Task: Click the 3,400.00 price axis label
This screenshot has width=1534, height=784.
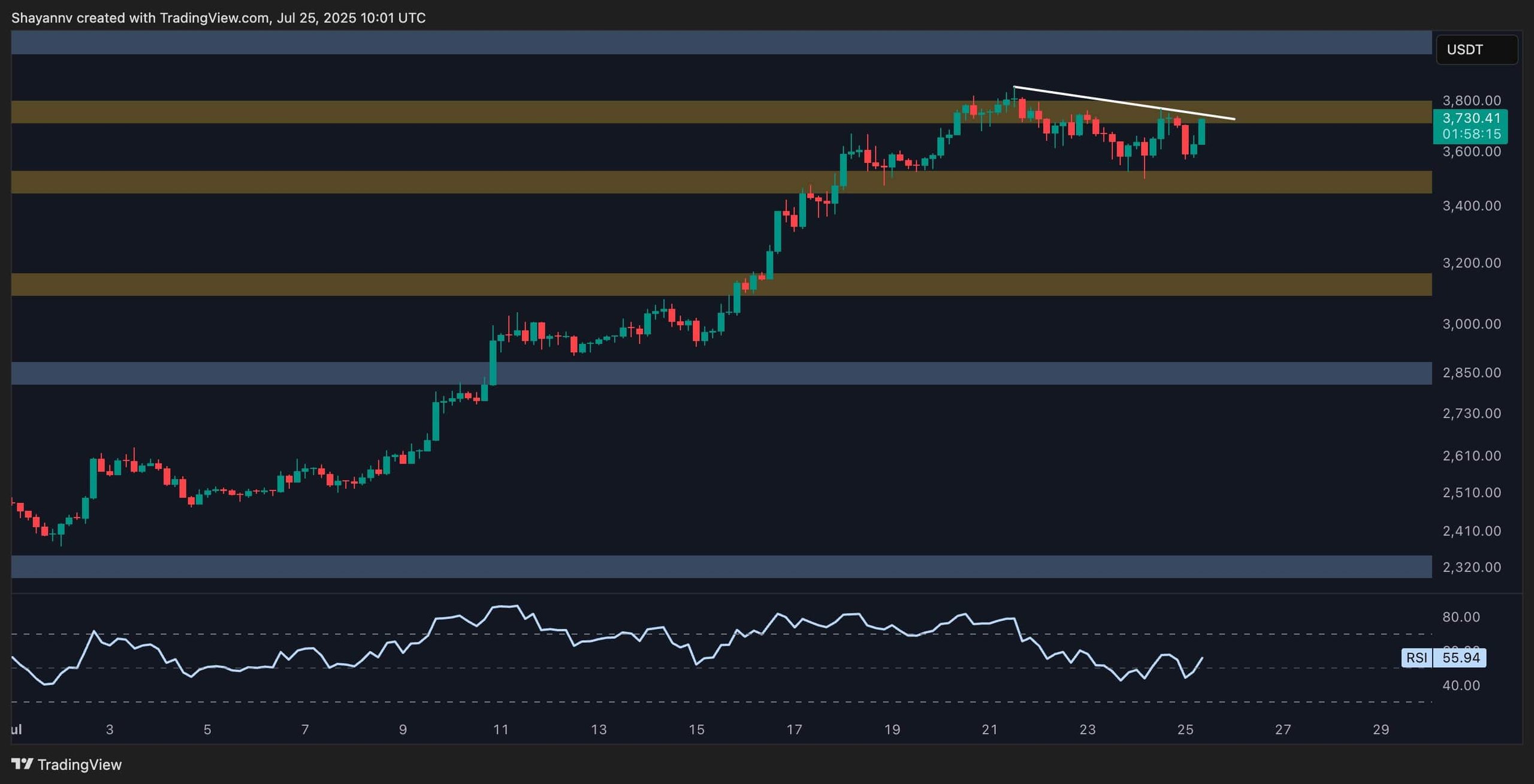Action: tap(1472, 206)
